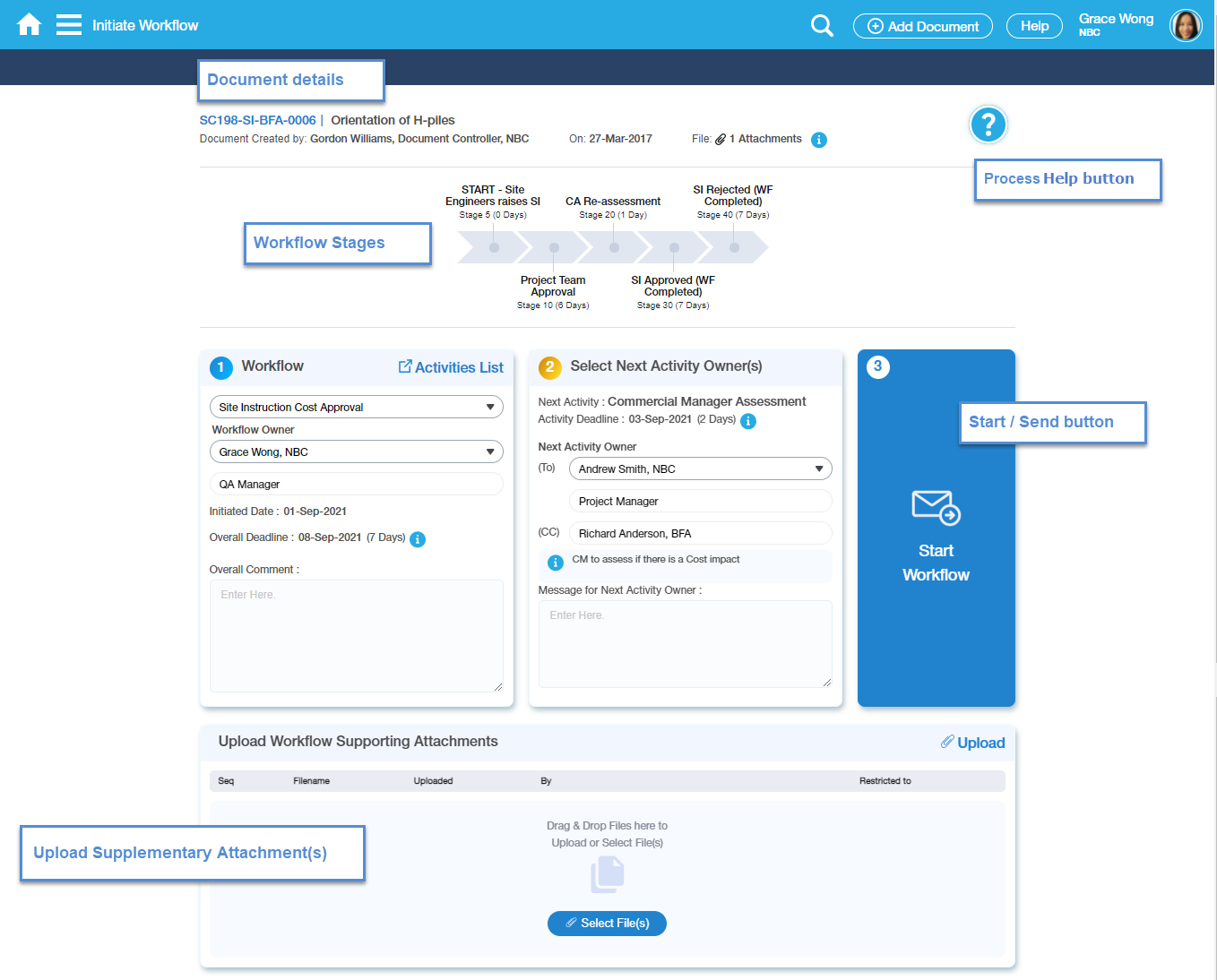Screen dimensions: 1217x980
Task: Click the Add Document button
Action: (922, 26)
